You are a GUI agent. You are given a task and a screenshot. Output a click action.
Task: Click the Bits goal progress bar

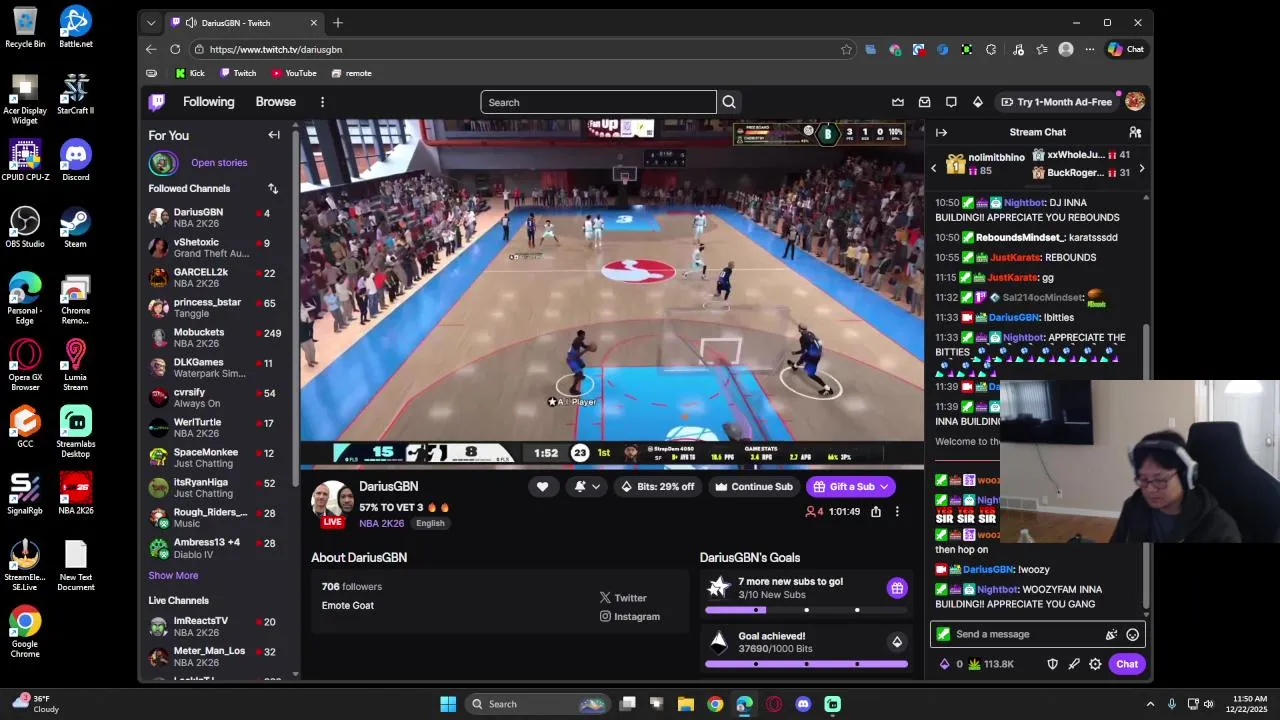tap(806, 664)
